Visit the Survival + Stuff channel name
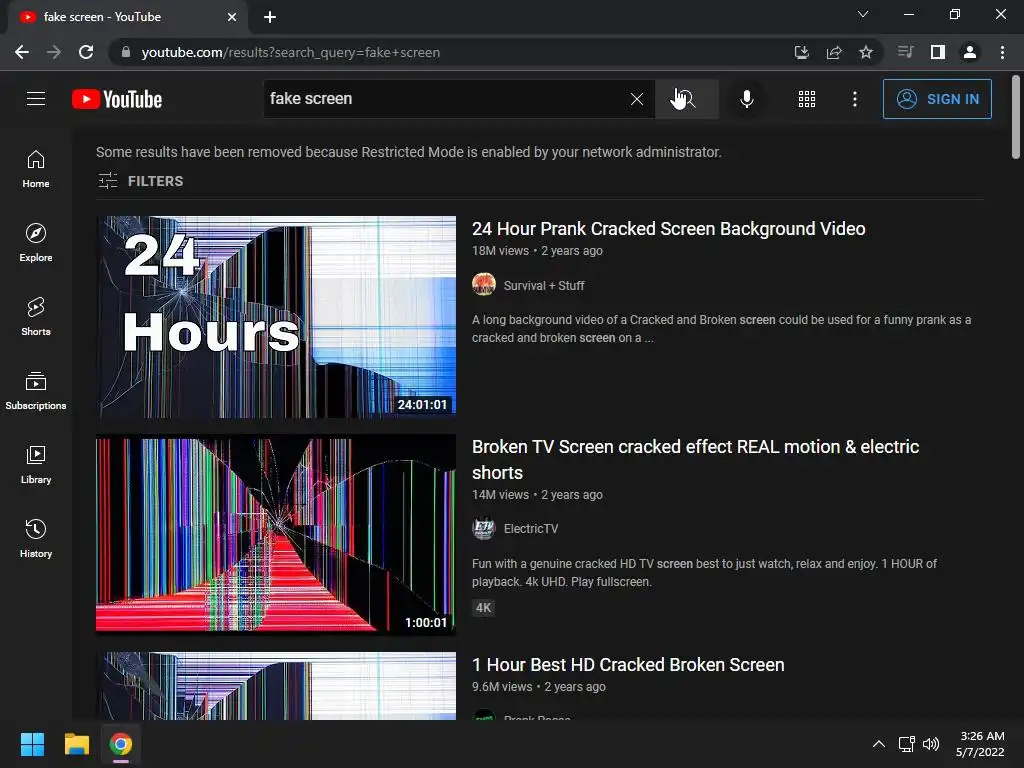Screen dimensions: 1024x768 [x=544, y=285]
